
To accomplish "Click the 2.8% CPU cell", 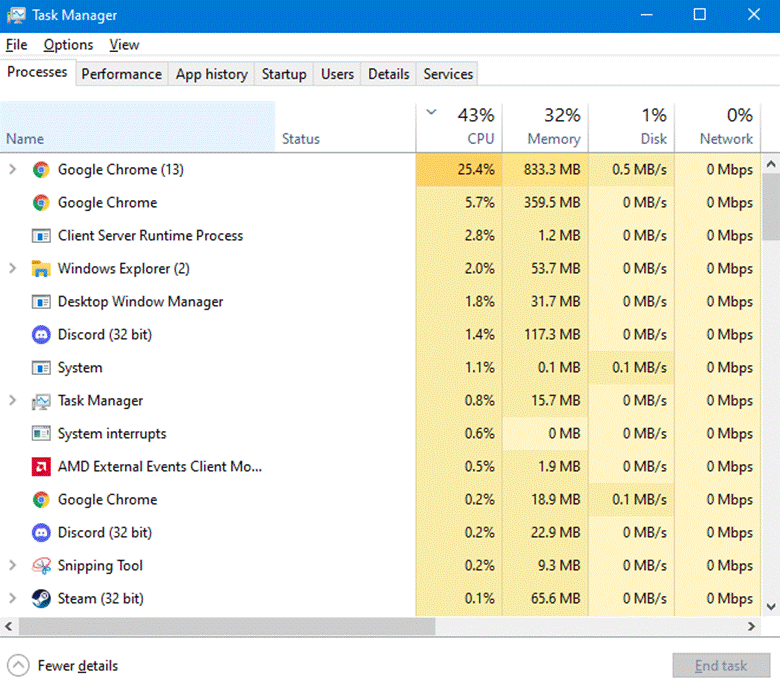I will coord(459,235).
